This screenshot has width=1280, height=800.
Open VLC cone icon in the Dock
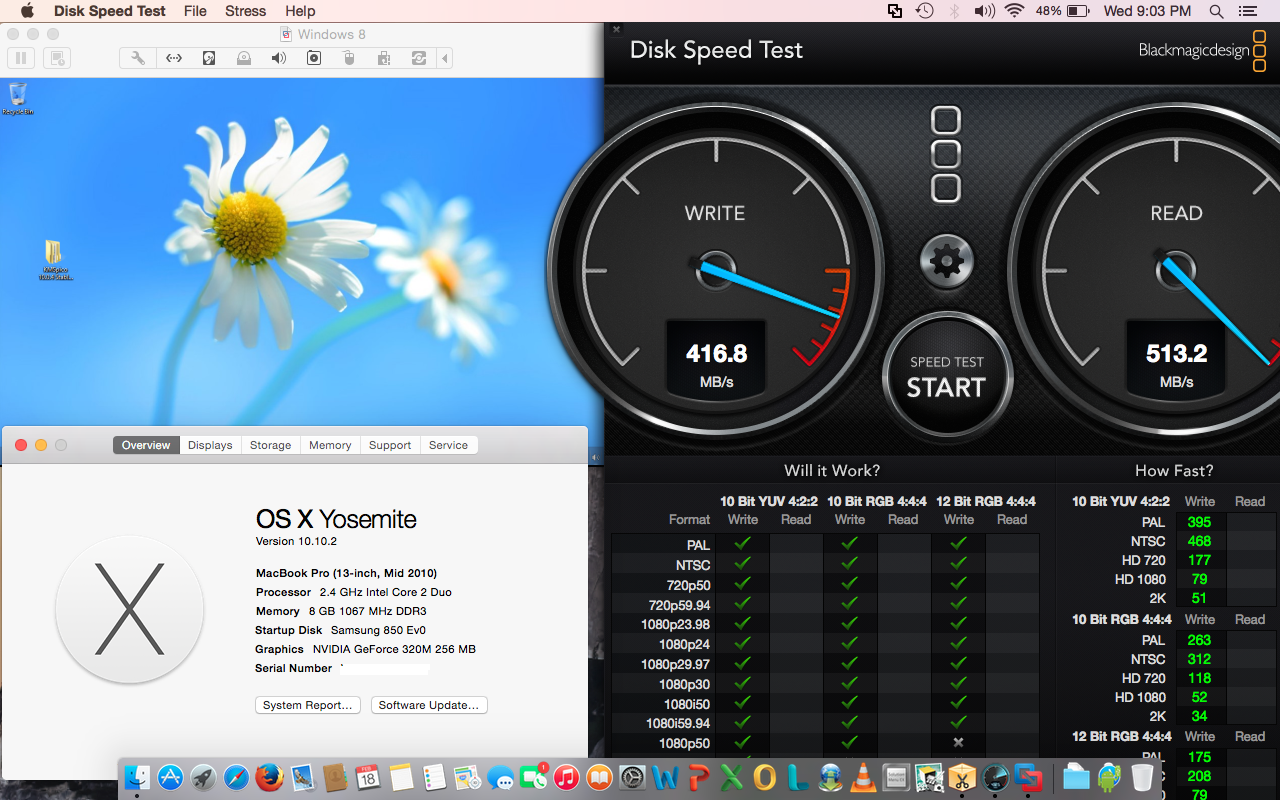point(863,777)
